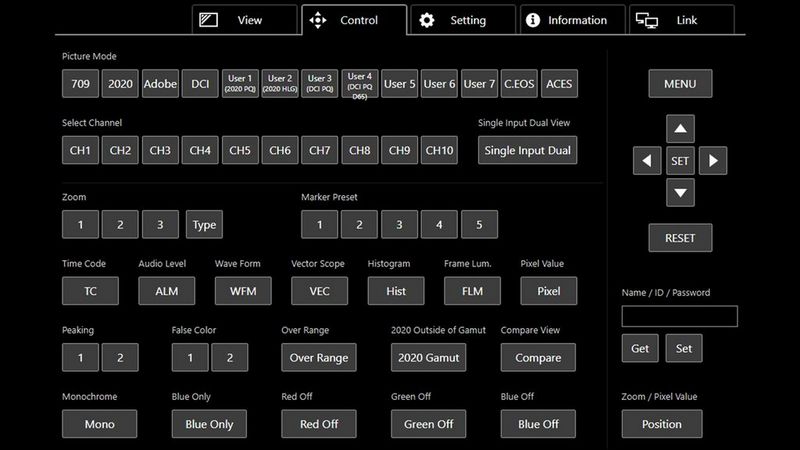Click the MENU button
This screenshot has height=450, width=800.
tap(679, 84)
